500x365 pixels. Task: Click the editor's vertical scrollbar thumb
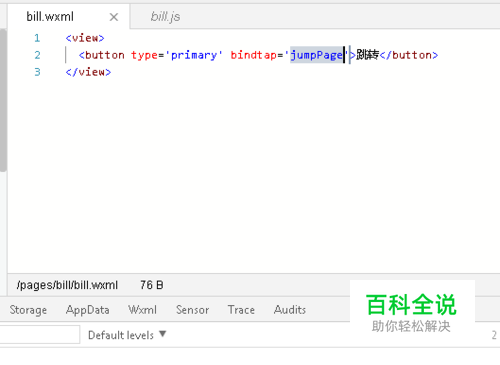point(3,100)
